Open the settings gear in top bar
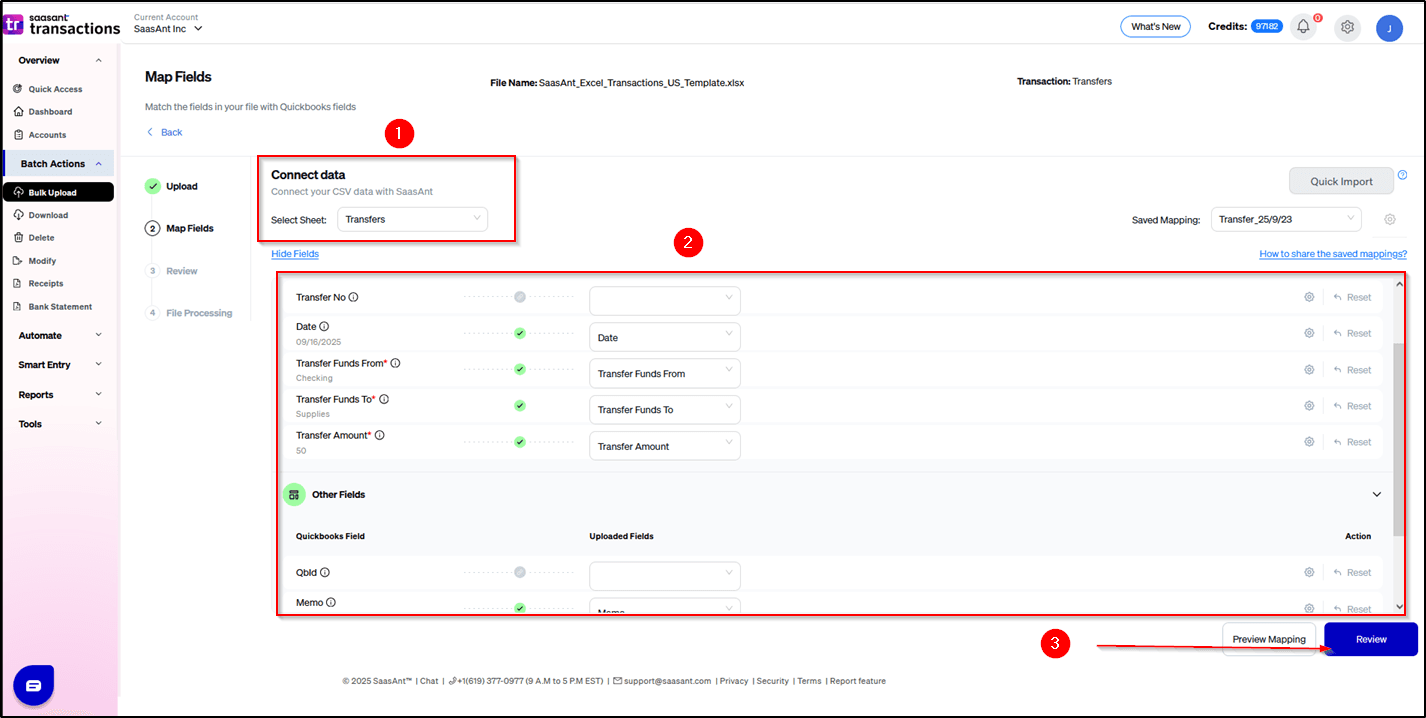This screenshot has width=1426, height=718. (1347, 27)
